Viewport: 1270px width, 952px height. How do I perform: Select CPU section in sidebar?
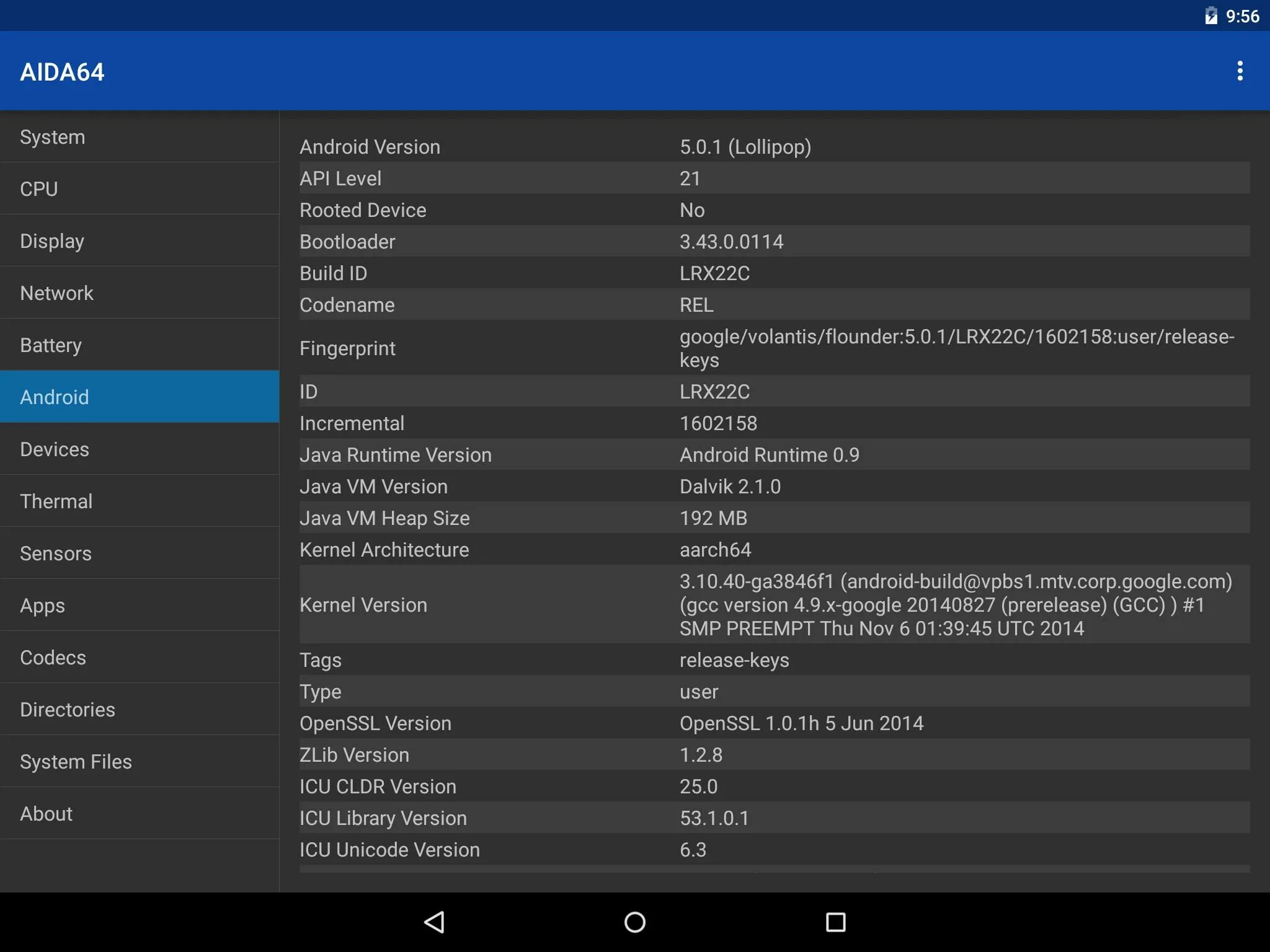point(140,189)
